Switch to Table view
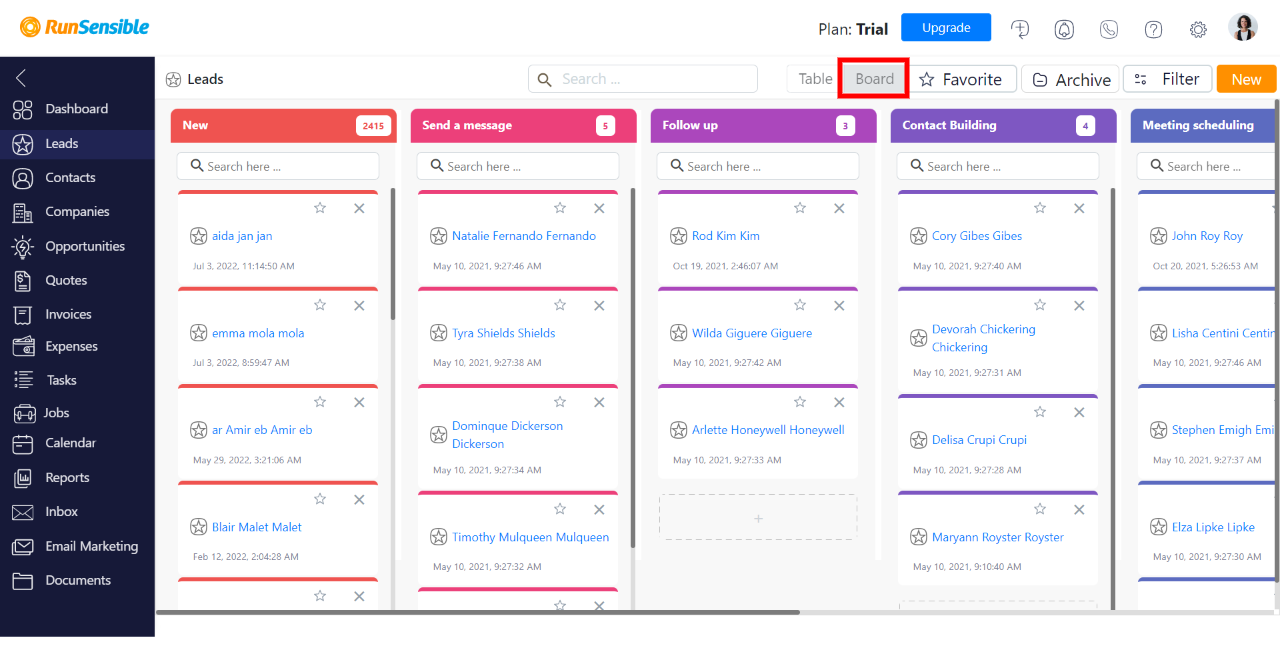 (x=815, y=79)
